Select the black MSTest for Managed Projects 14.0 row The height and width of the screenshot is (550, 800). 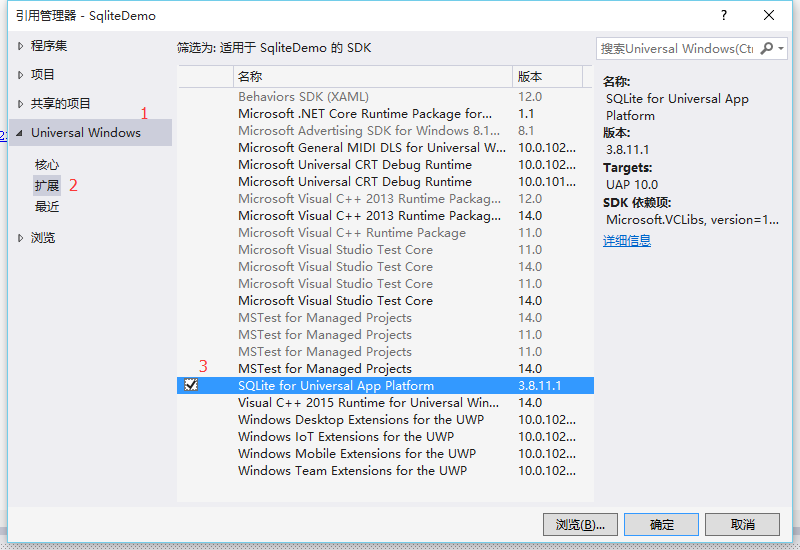[385, 369]
